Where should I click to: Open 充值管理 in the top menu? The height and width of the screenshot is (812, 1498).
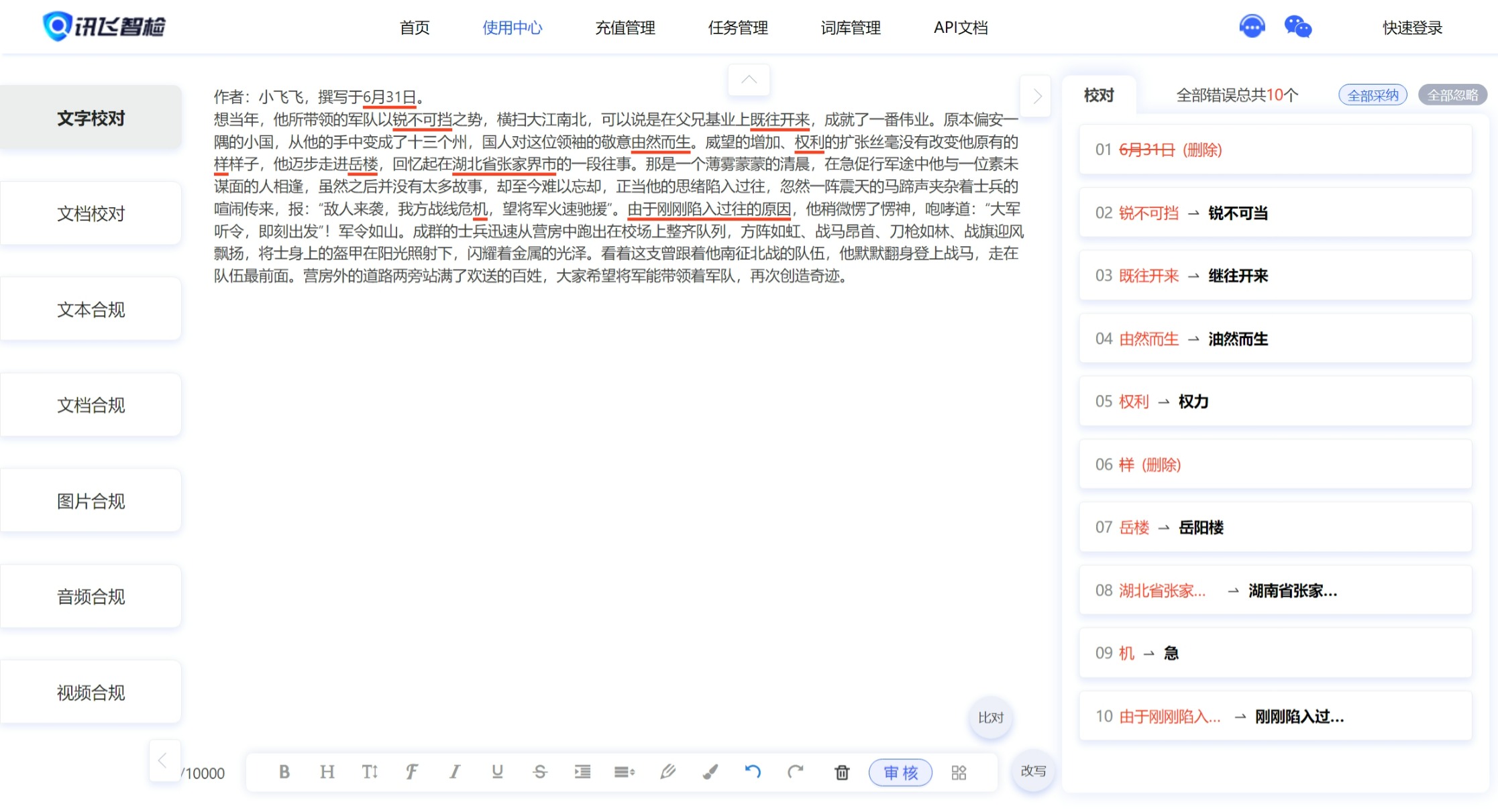[625, 27]
